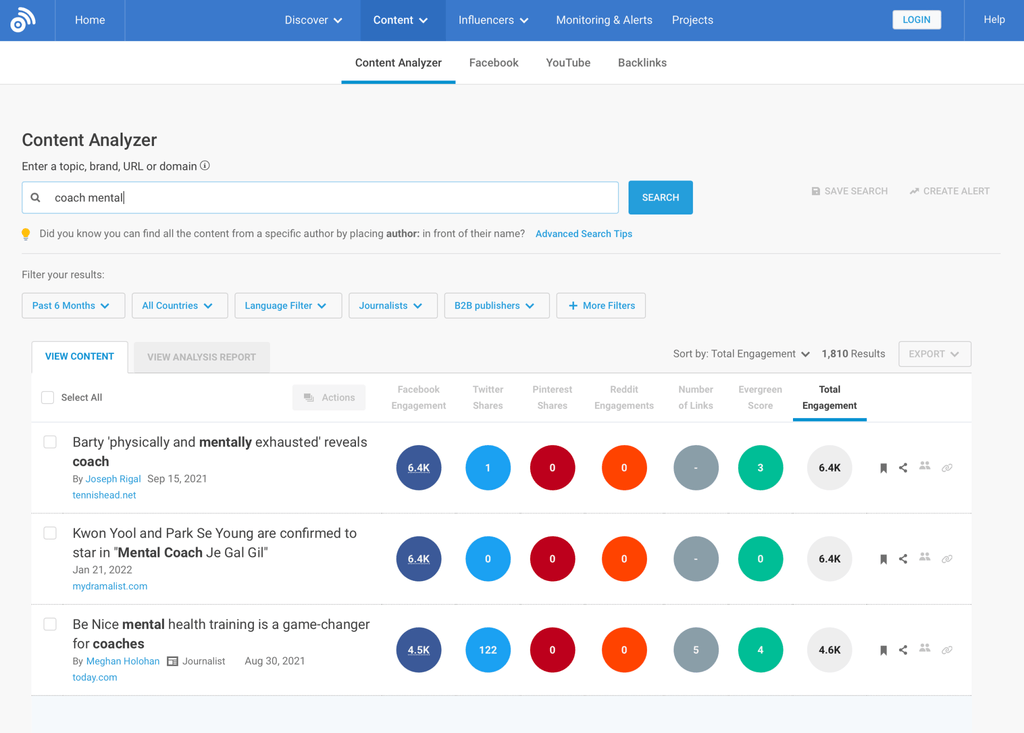Open today.com domain link

pos(95,677)
